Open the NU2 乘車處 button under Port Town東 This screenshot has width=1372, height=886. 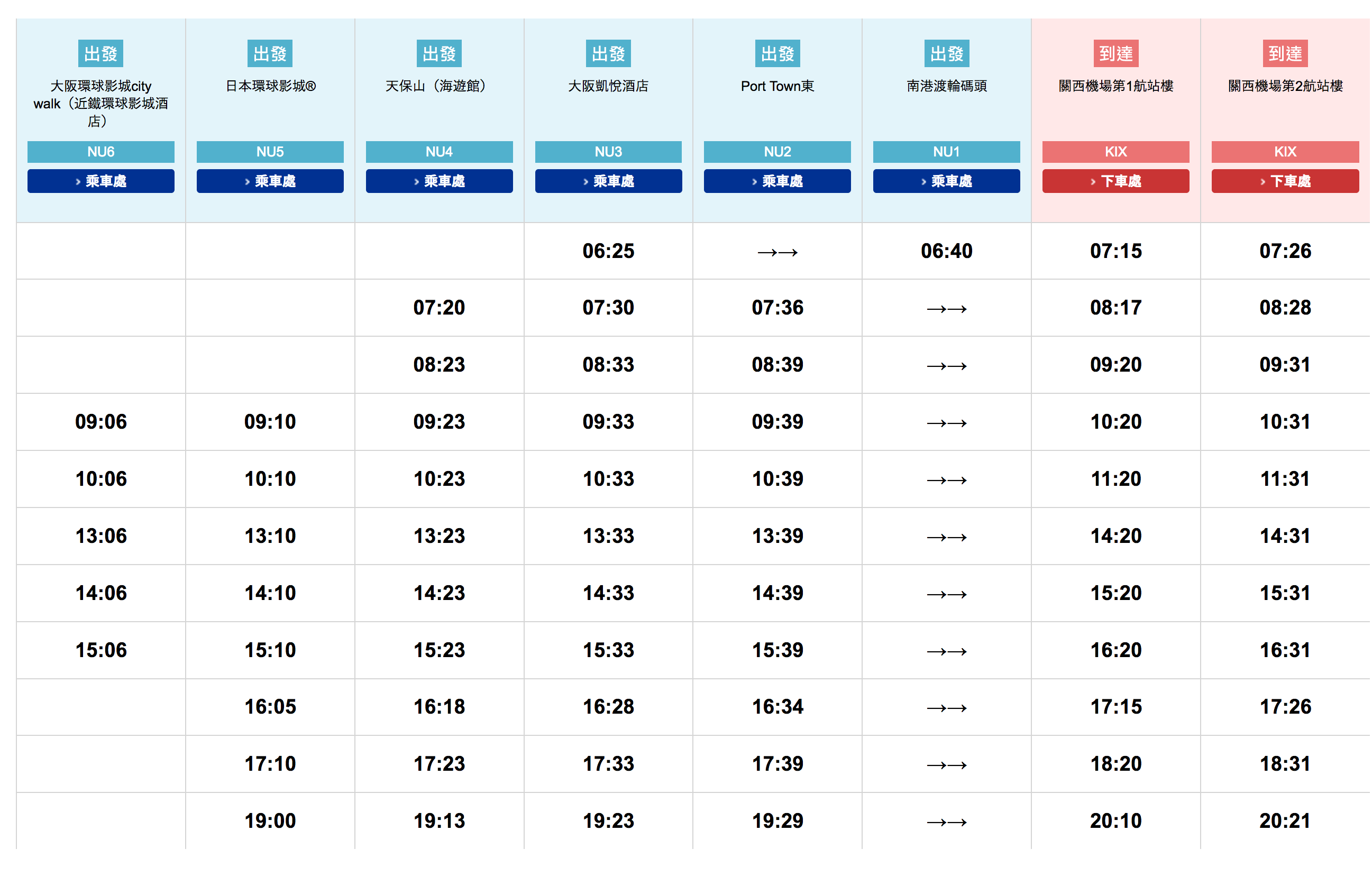(777, 181)
